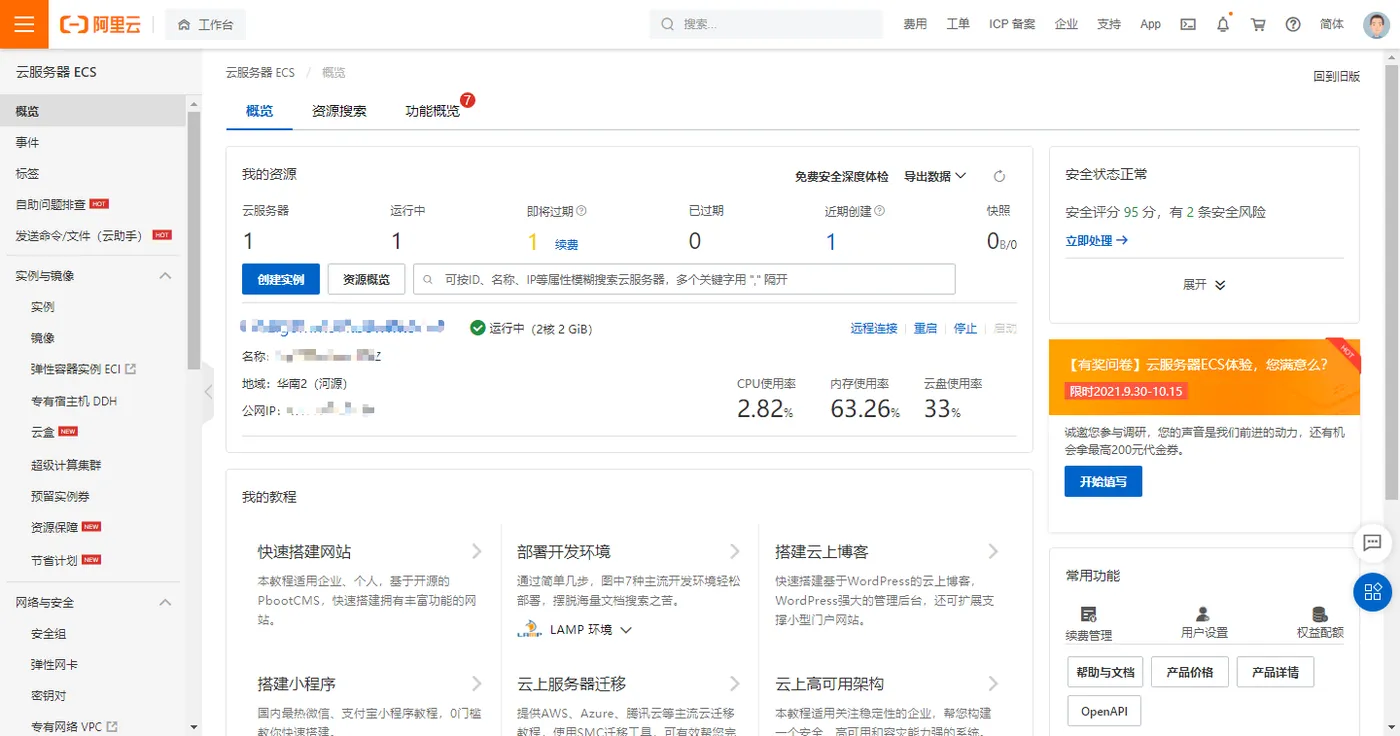Click the 续费管理 icon
The width and height of the screenshot is (1400, 736).
click(1089, 614)
